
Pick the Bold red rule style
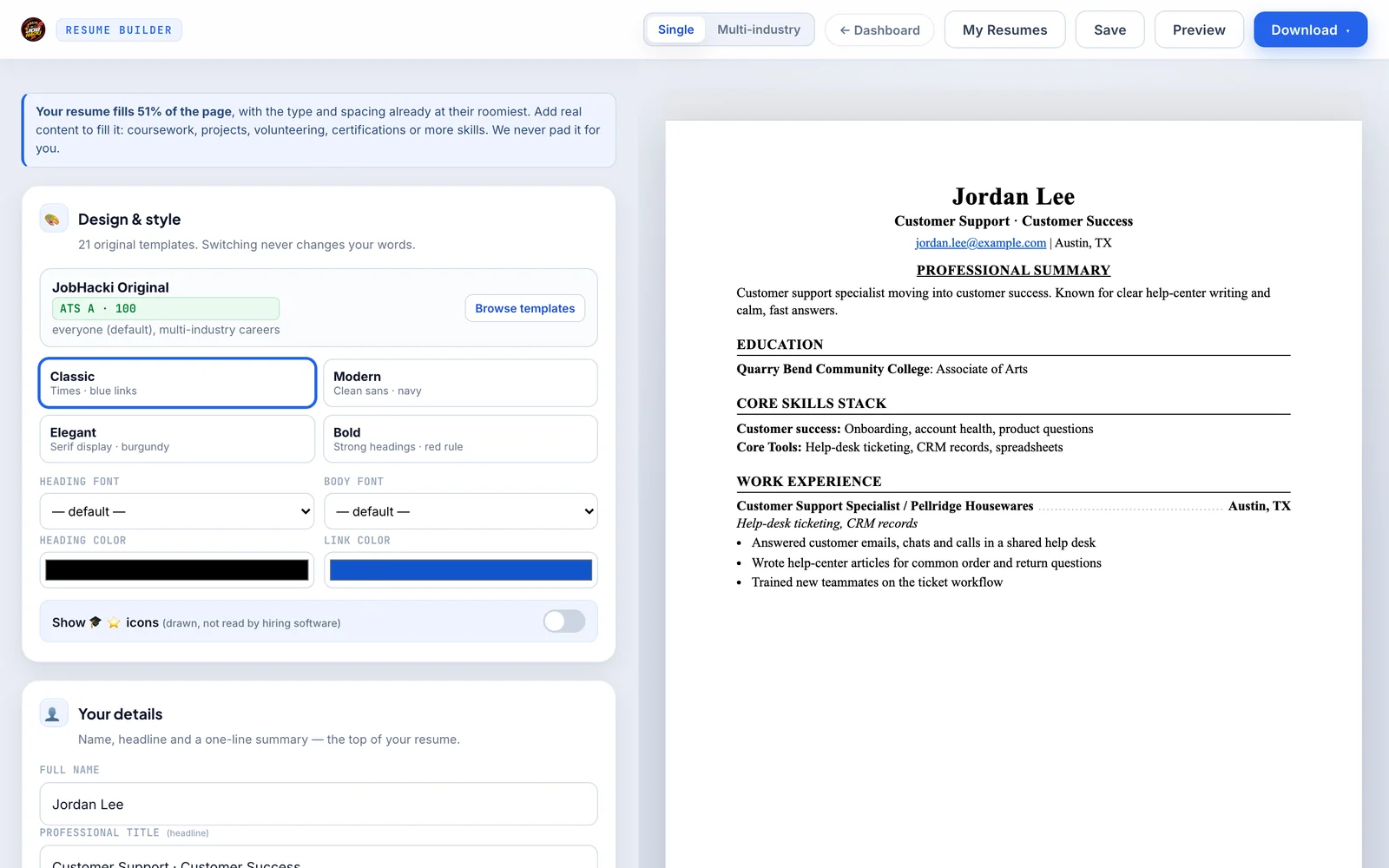pos(460,438)
